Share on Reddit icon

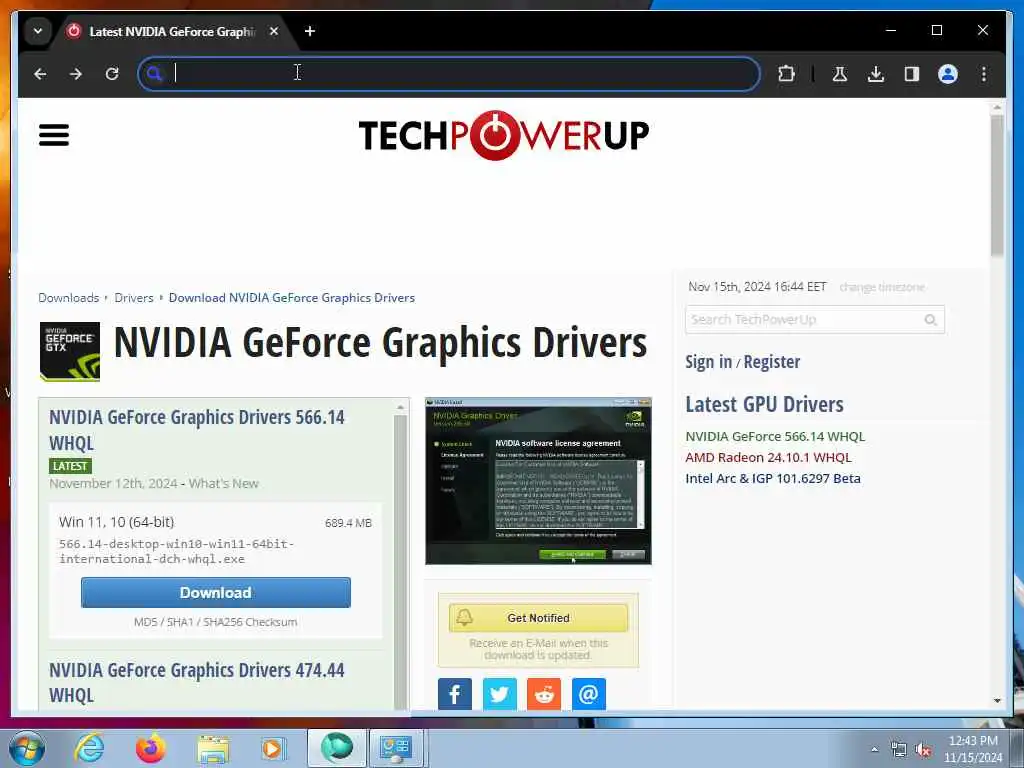[544, 694]
